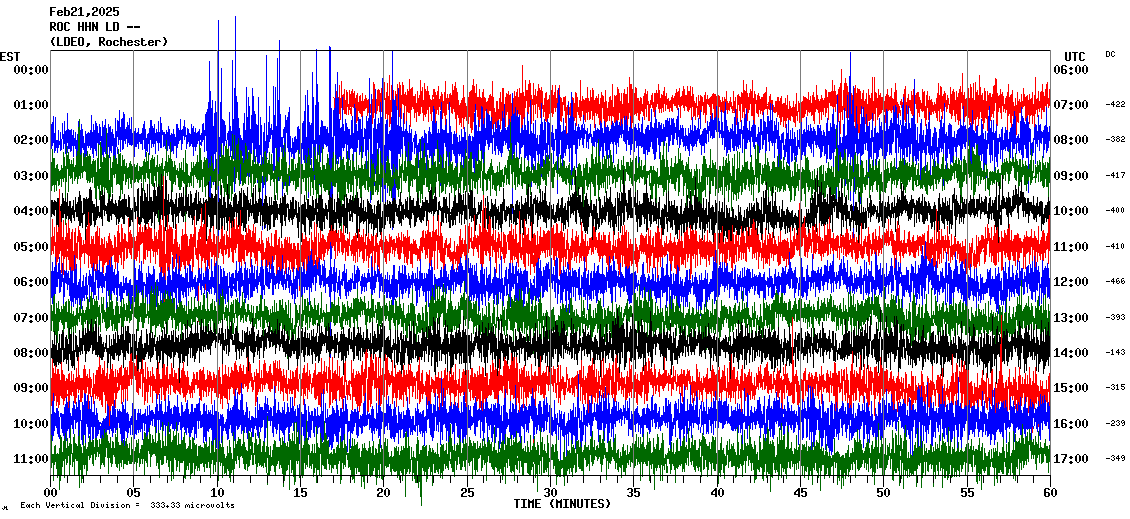1130x519 pixels.
Task: Select the 17:00 UTC row label
Action: [x=1071, y=459]
